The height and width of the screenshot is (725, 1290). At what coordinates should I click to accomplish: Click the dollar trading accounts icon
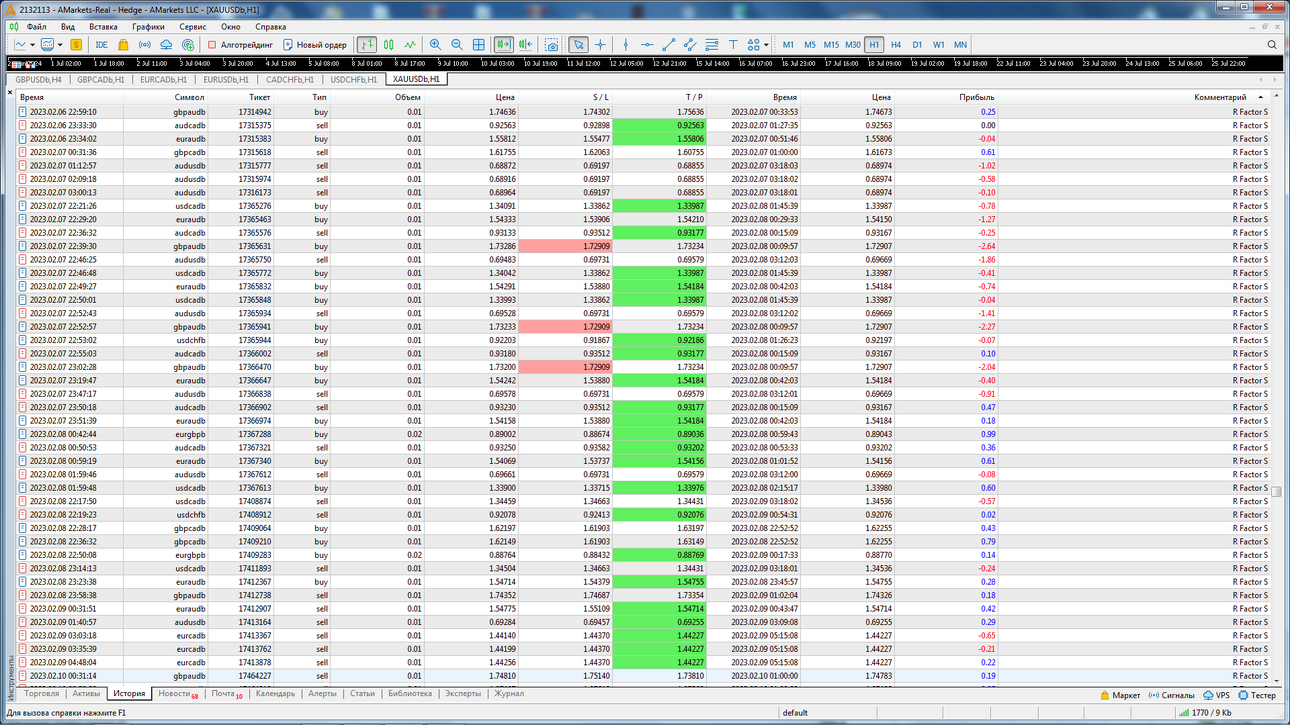pos(76,45)
